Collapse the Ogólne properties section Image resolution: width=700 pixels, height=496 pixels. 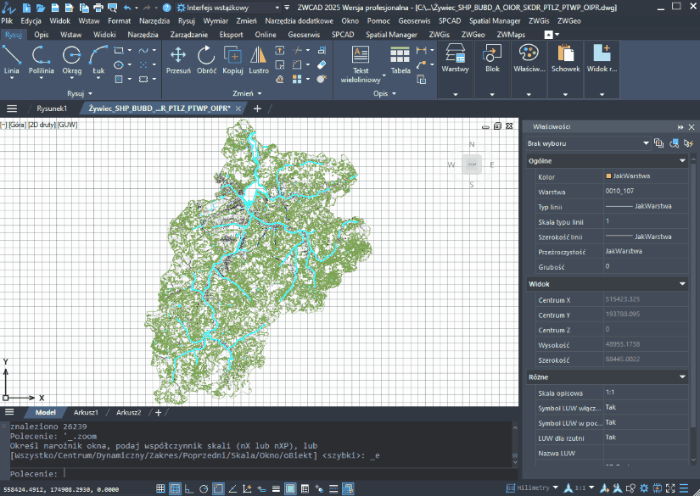tap(683, 160)
